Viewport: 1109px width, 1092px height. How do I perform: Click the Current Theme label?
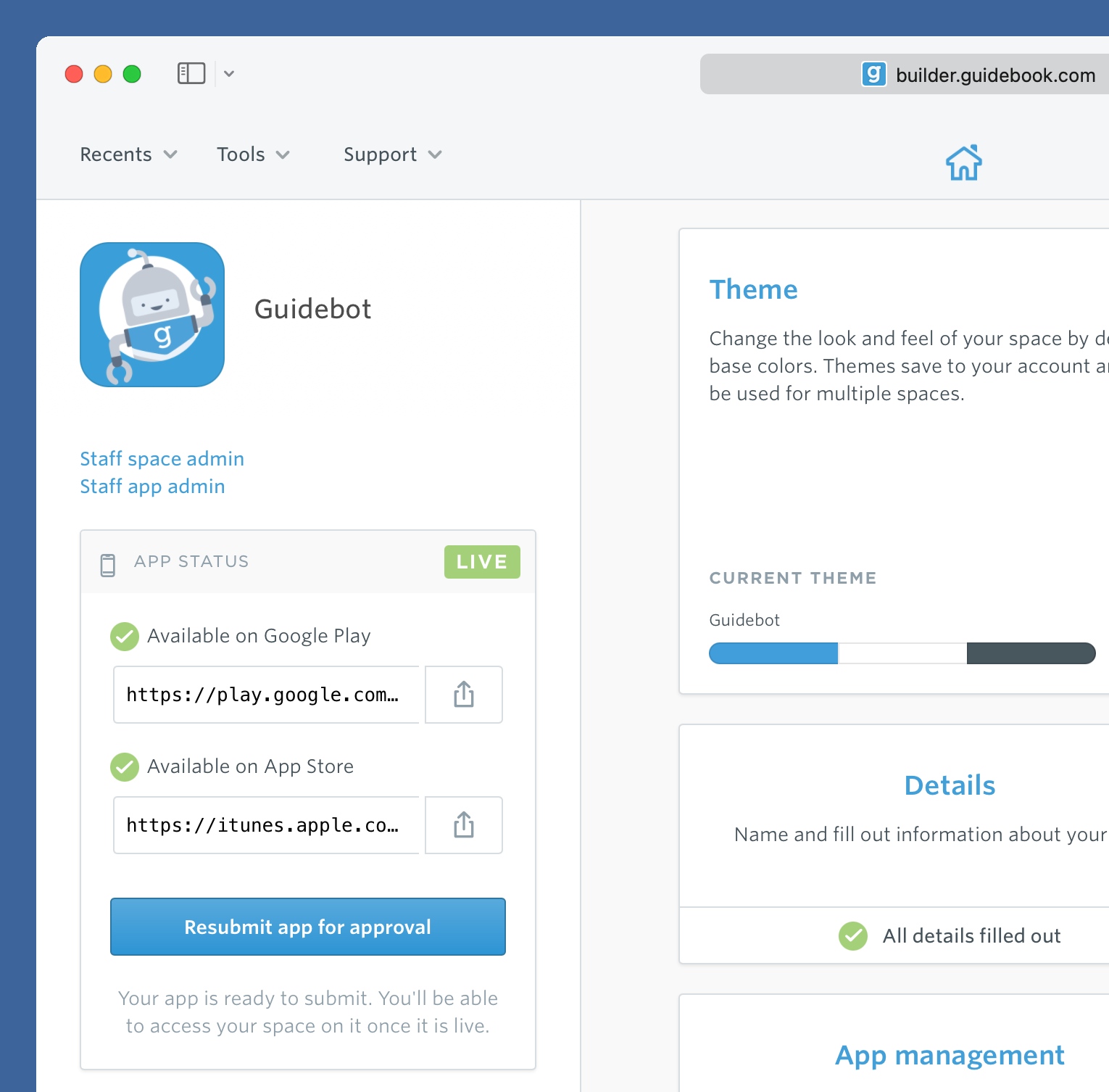point(793,578)
